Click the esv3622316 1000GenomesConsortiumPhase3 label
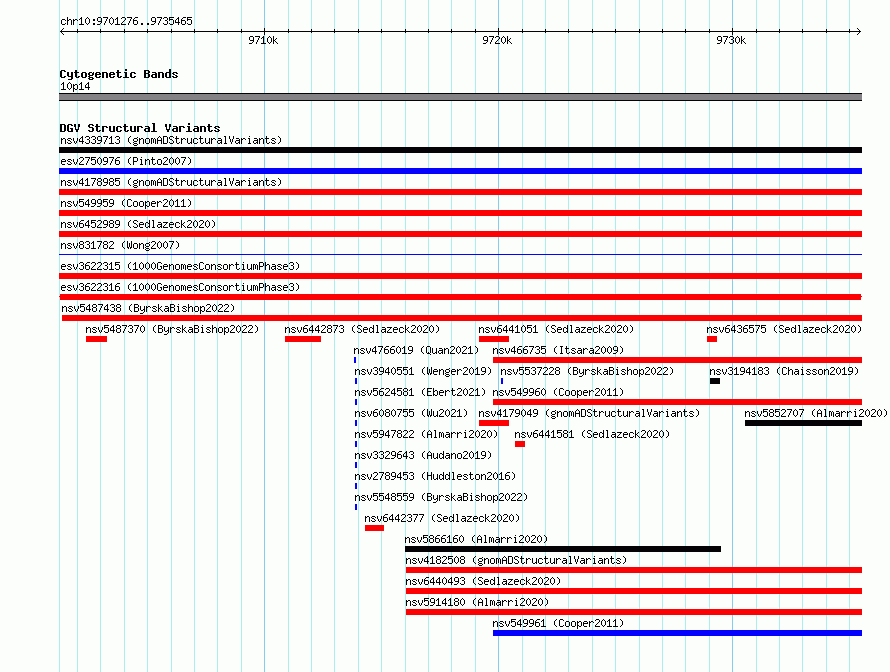This screenshot has width=890, height=672. tap(180, 287)
